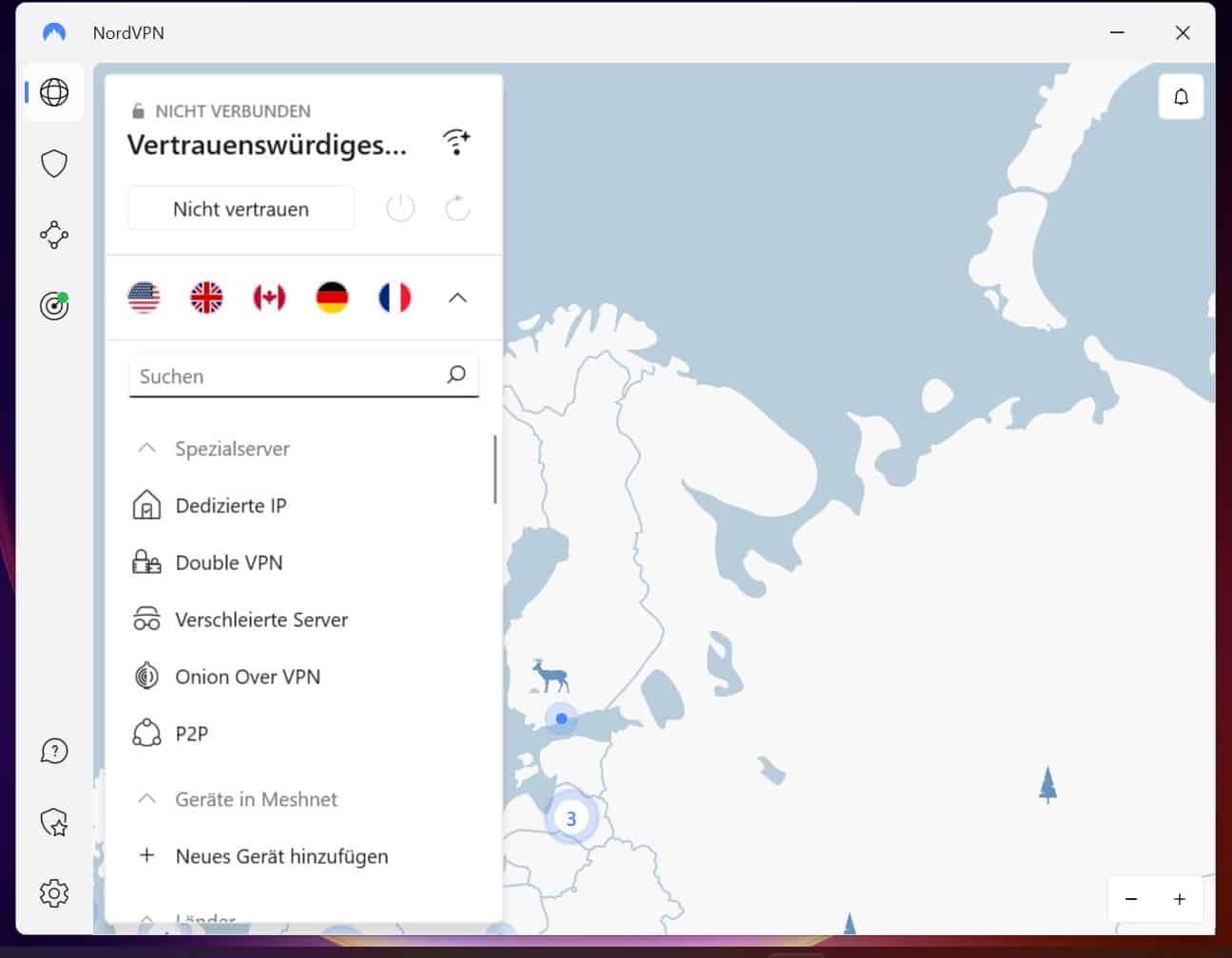Open the globe map view in sidebar

click(54, 92)
